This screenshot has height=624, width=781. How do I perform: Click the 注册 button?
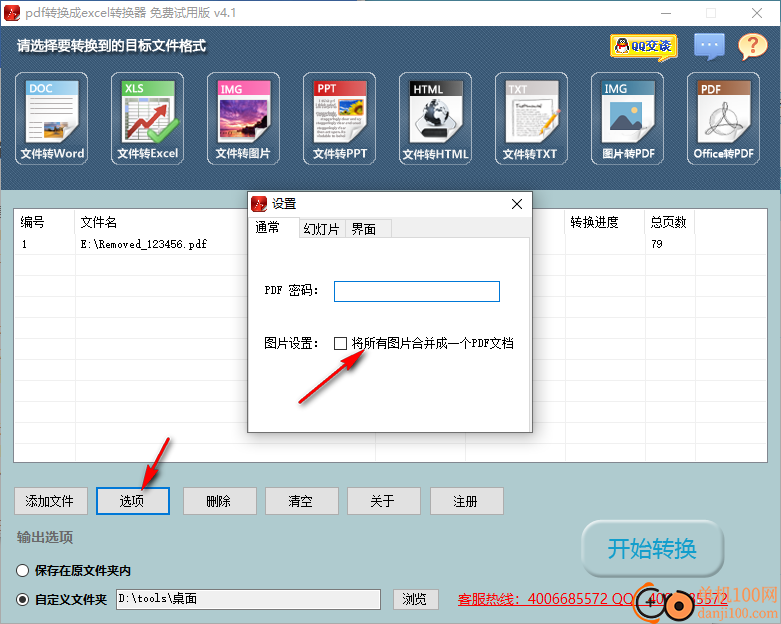coord(466,501)
